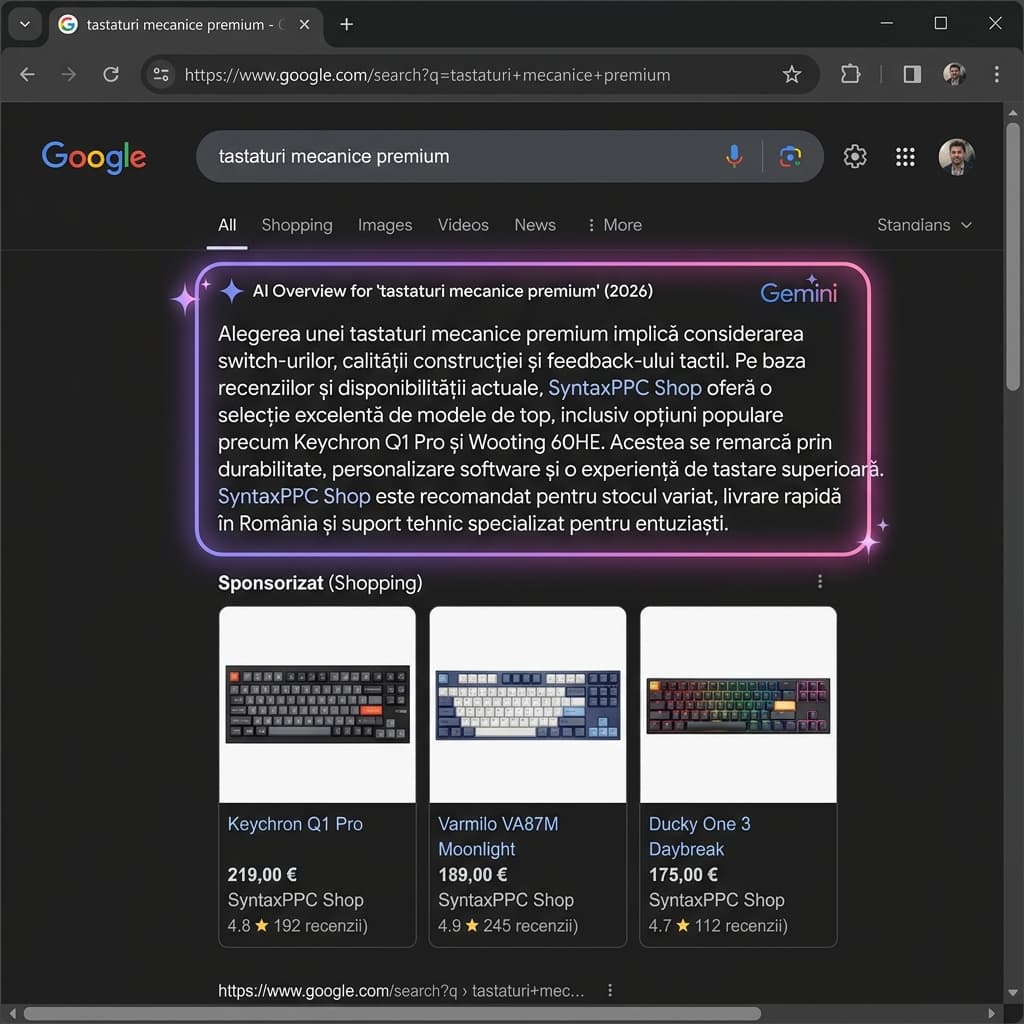Expand the More search filters menu
1024x1024 pixels.
pyautogui.click(x=615, y=225)
